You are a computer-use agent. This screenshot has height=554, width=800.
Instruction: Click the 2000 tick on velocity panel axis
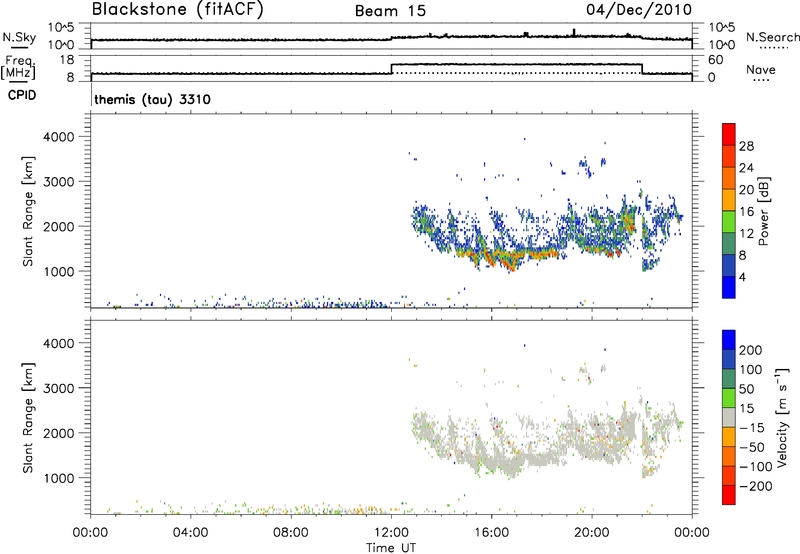point(59,433)
